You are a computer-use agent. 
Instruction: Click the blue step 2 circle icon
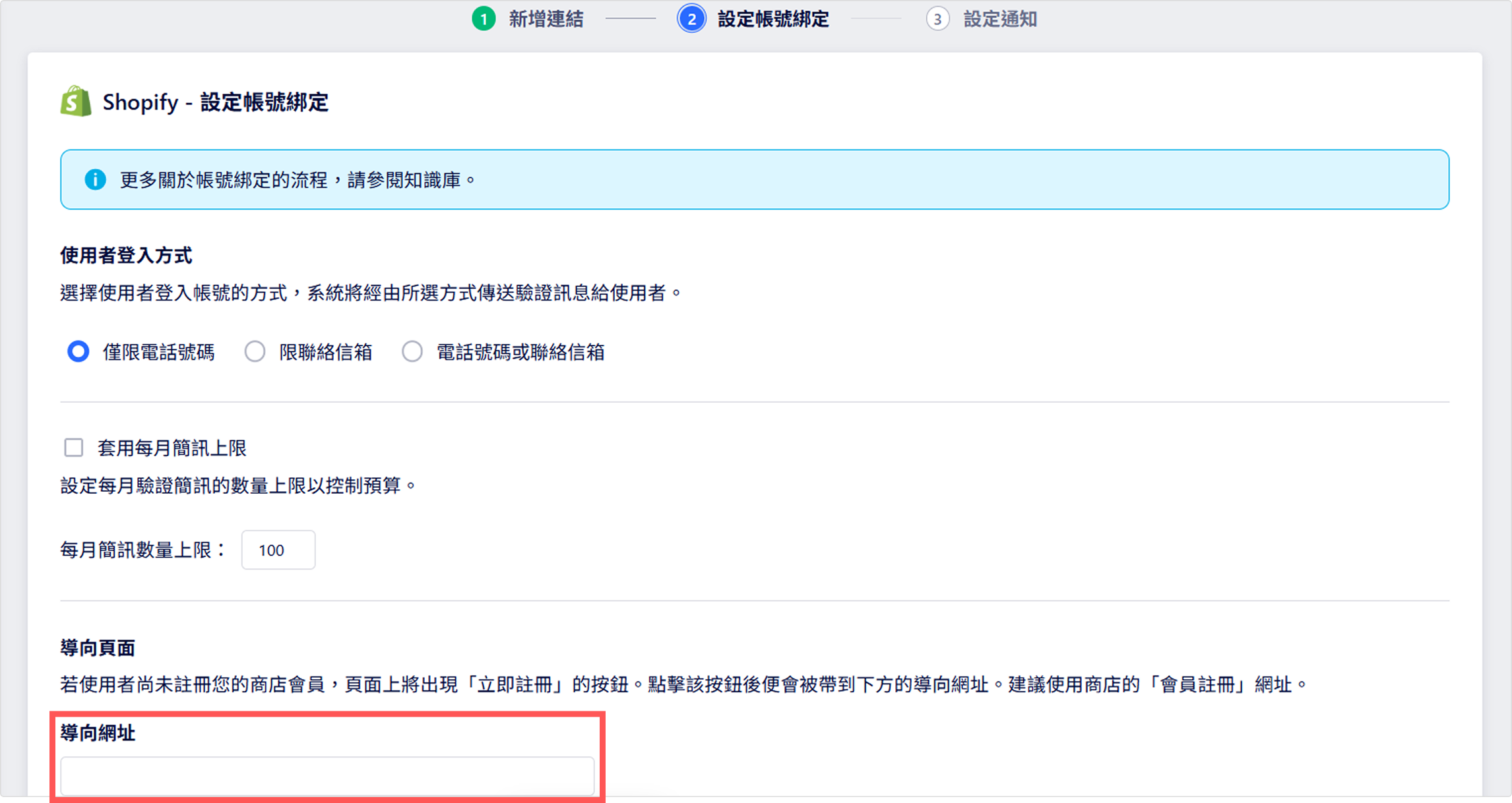point(691,19)
